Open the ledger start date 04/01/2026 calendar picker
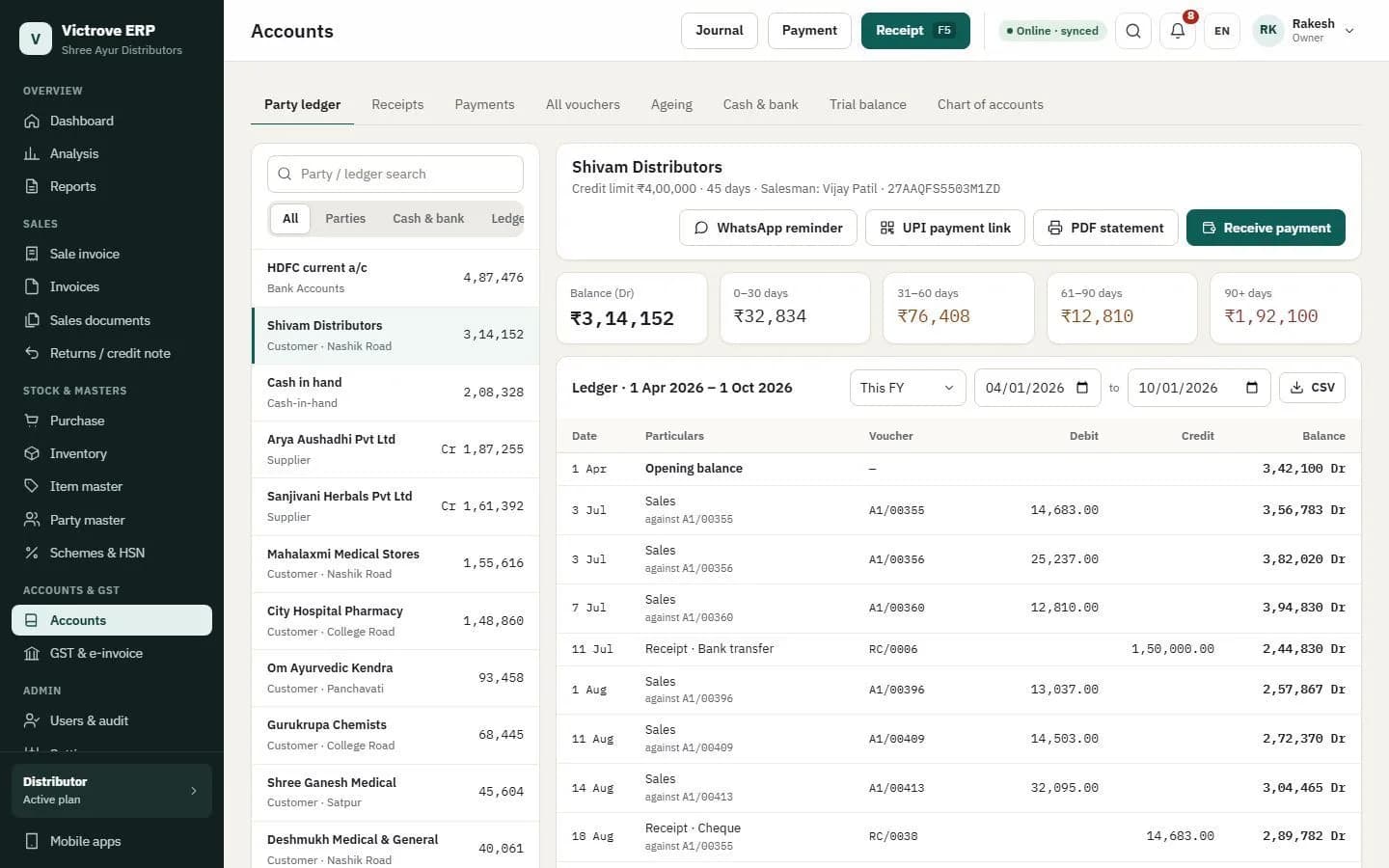The image size is (1389, 868). click(1082, 388)
